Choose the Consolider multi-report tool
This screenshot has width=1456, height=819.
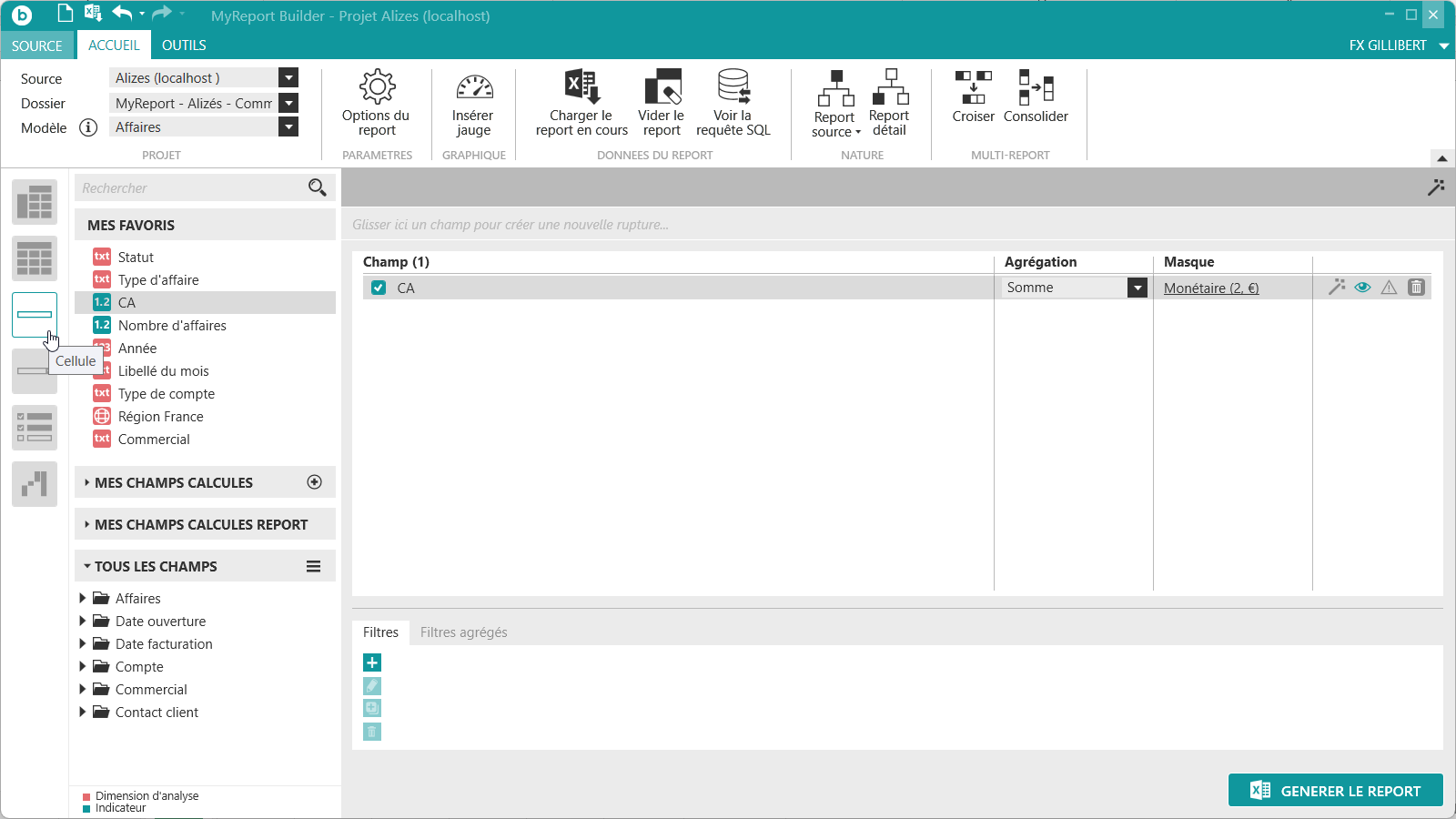(1036, 96)
